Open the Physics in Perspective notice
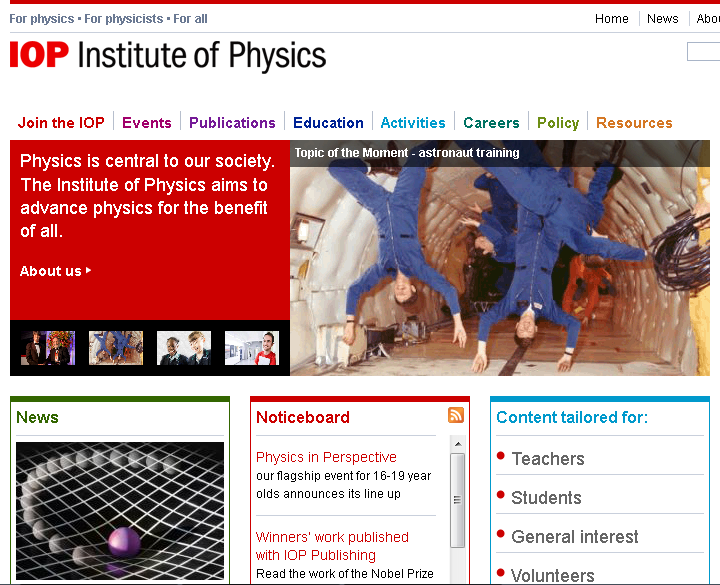 pyautogui.click(x=326, y=457)
